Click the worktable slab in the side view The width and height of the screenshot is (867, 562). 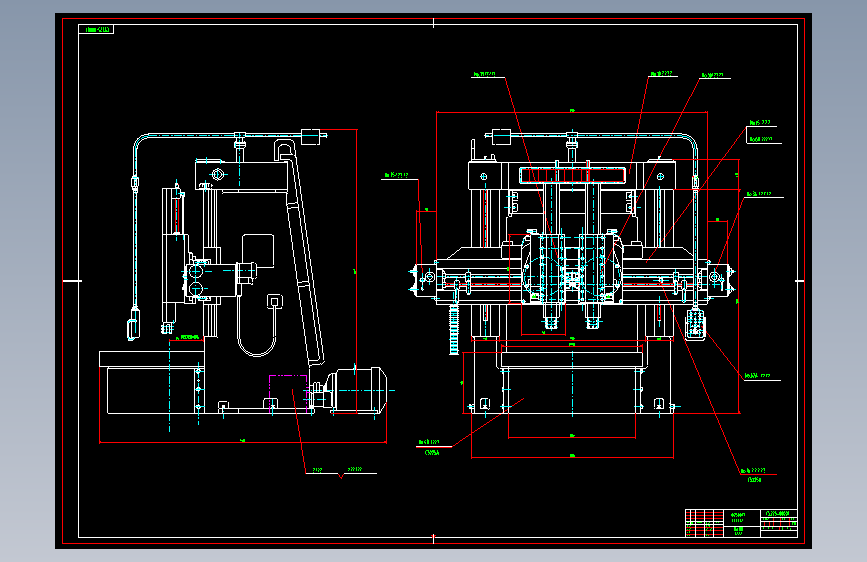(152, 358)
